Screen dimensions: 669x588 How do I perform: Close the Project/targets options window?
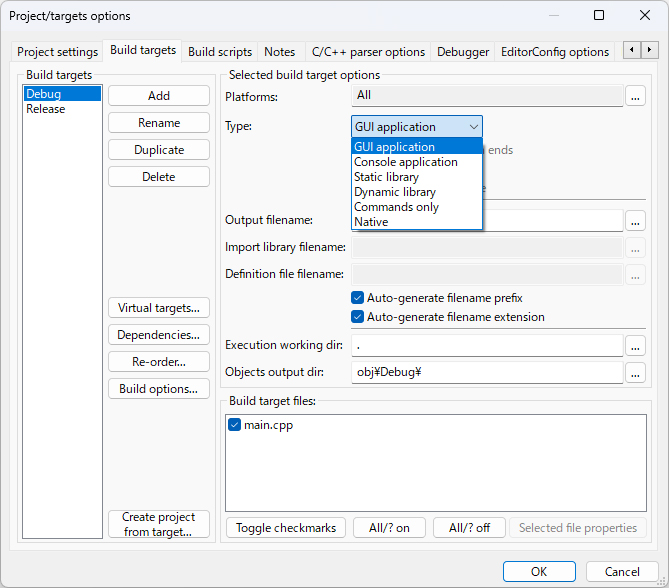pos(645,15)
